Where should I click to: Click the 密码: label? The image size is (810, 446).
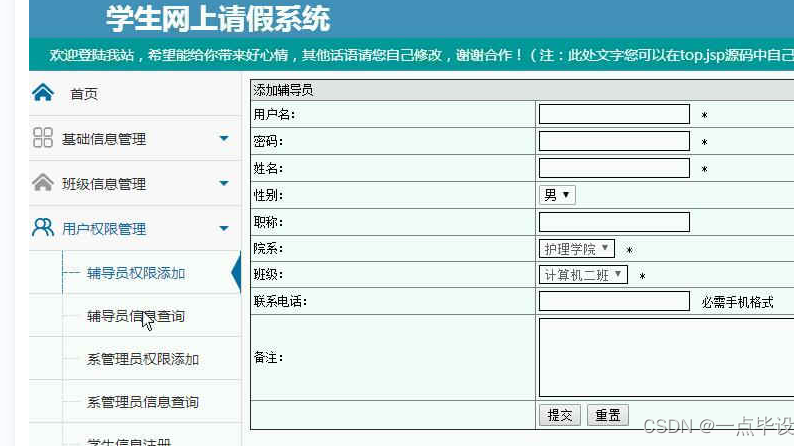click(x=268, y=141)
